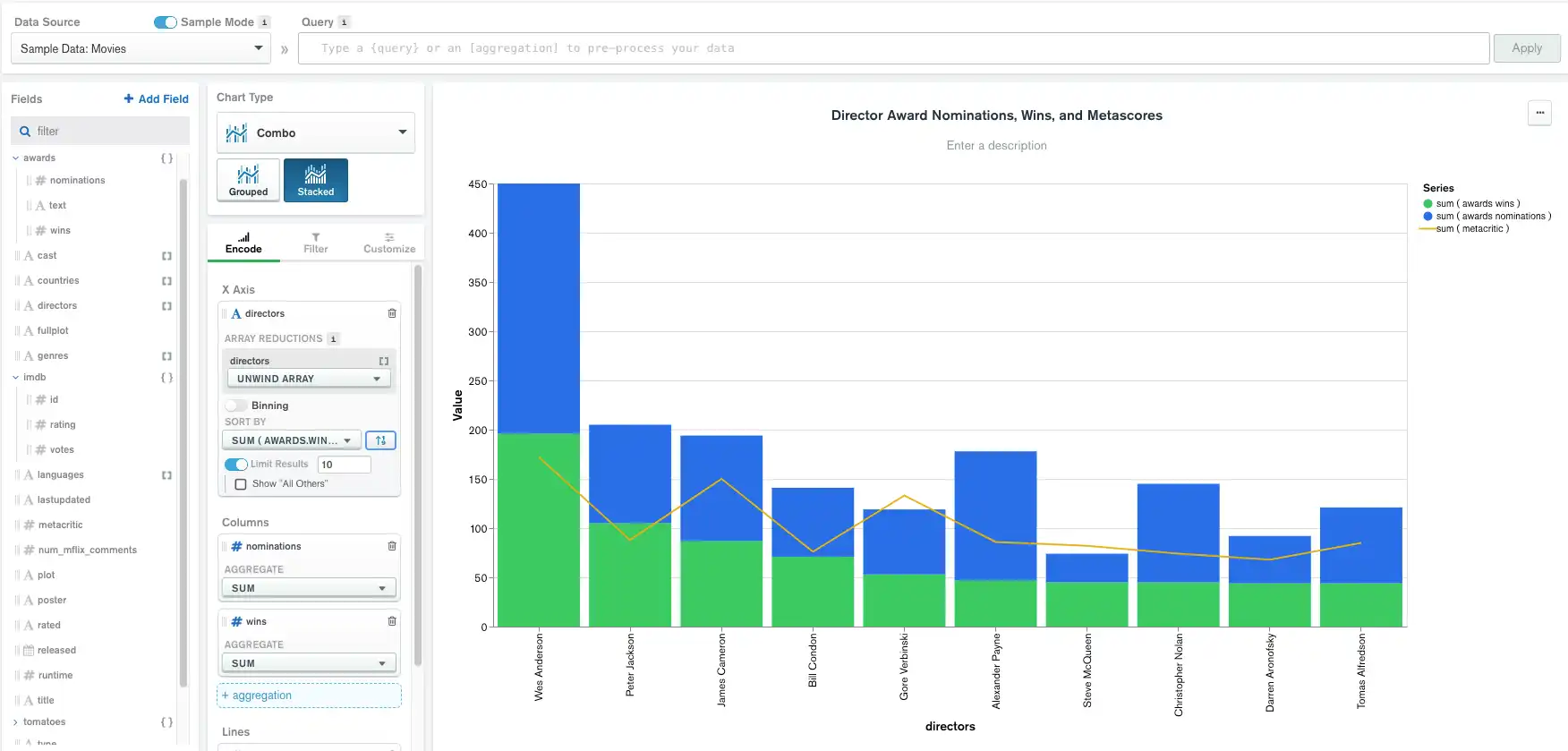
Task: Switch to the Customize tab
Action: click(389, 243)
